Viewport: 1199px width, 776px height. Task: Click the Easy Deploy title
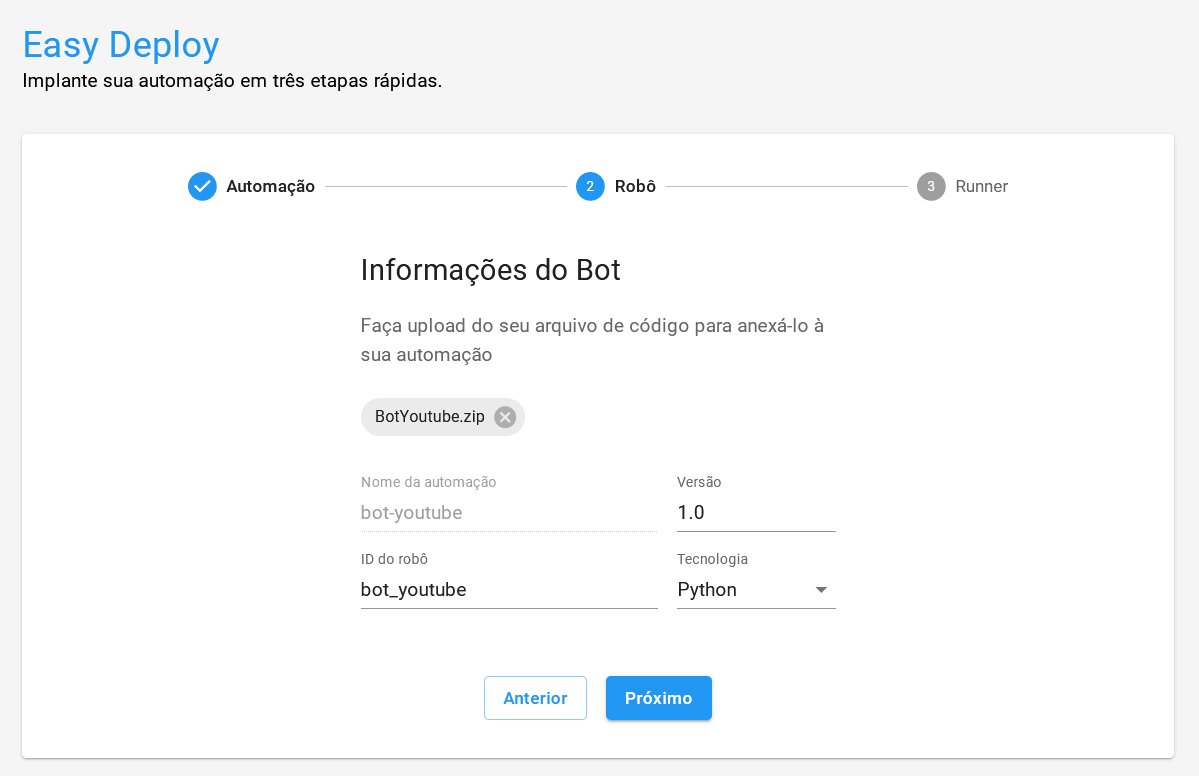coord(121,45)
